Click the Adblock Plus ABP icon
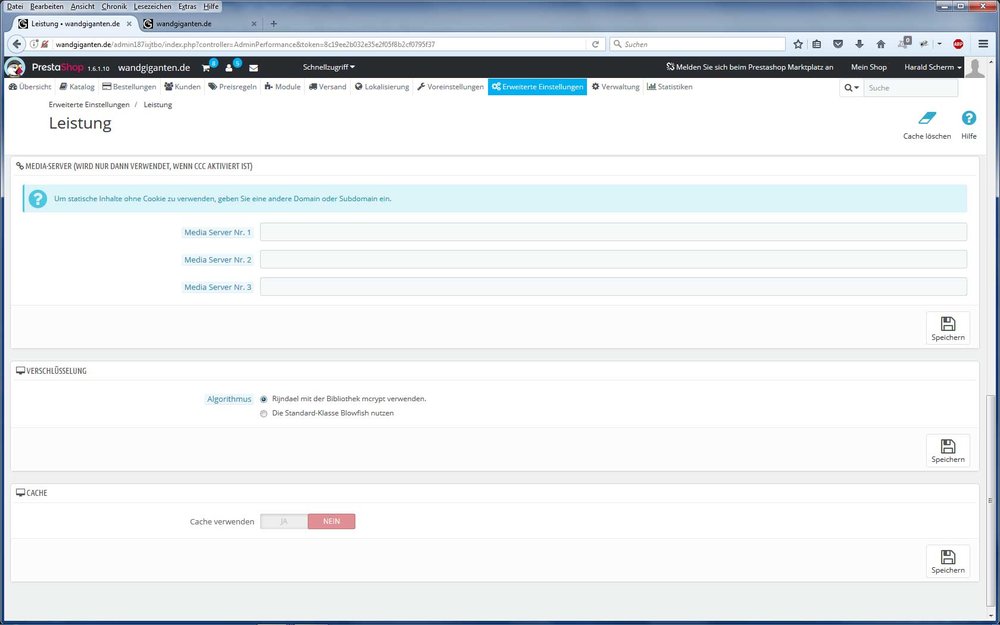This screenshot has width=1000, height=625. click(958, 44)
